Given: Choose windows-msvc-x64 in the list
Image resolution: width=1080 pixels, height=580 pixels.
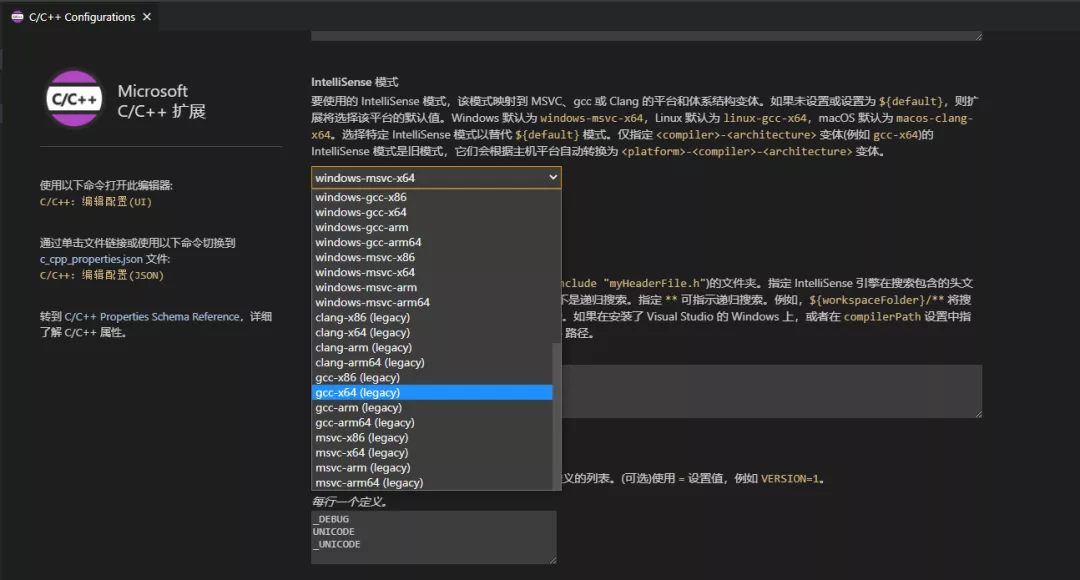Looking at the screenshot, I should pos(432,273).
